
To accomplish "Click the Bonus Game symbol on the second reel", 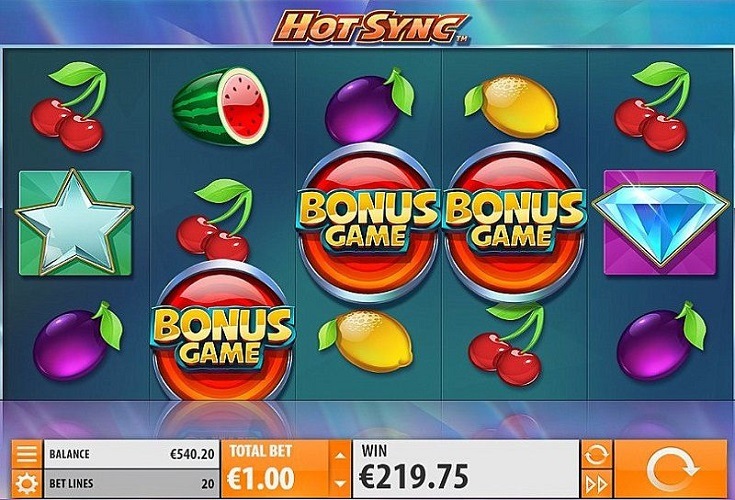I will [223, 332].
